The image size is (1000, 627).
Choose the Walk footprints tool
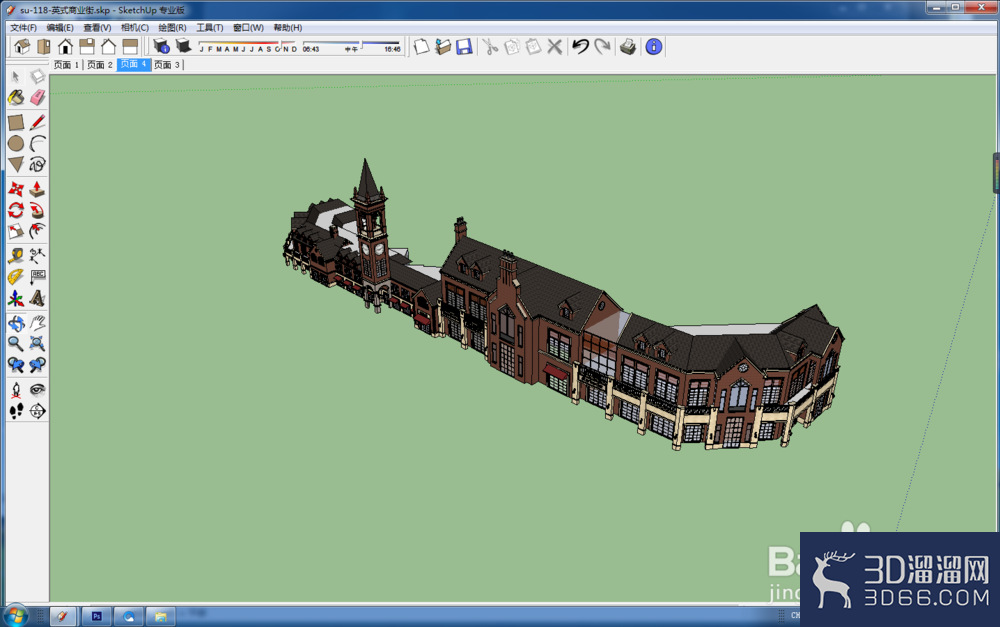[16, 411]
